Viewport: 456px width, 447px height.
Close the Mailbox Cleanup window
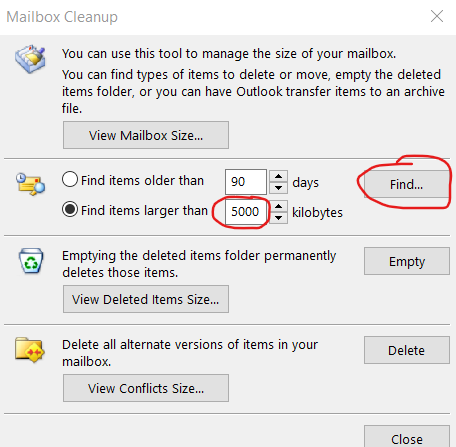click(x=437, y=16)
